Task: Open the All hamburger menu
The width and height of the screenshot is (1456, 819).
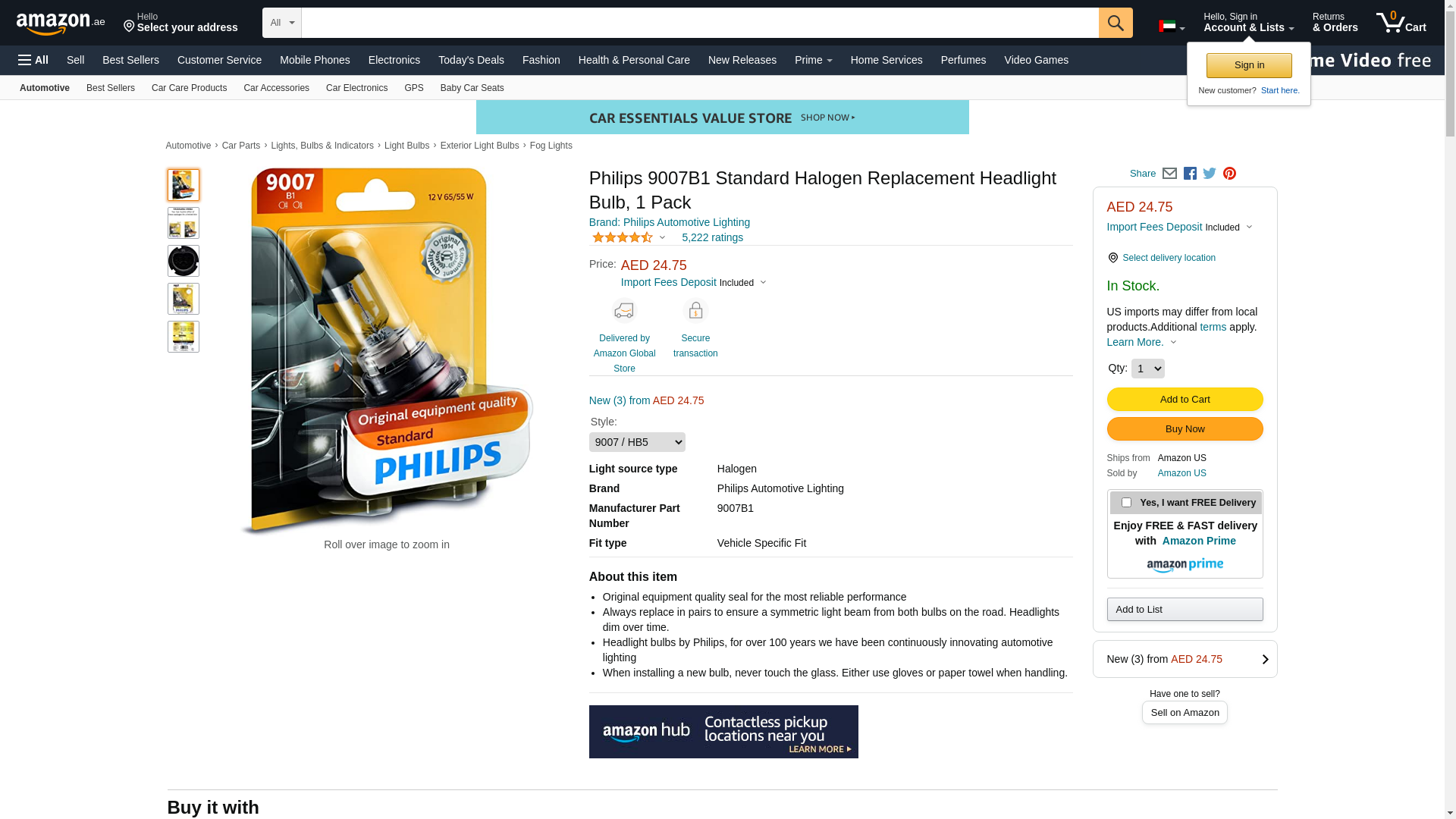Action: 33,60
